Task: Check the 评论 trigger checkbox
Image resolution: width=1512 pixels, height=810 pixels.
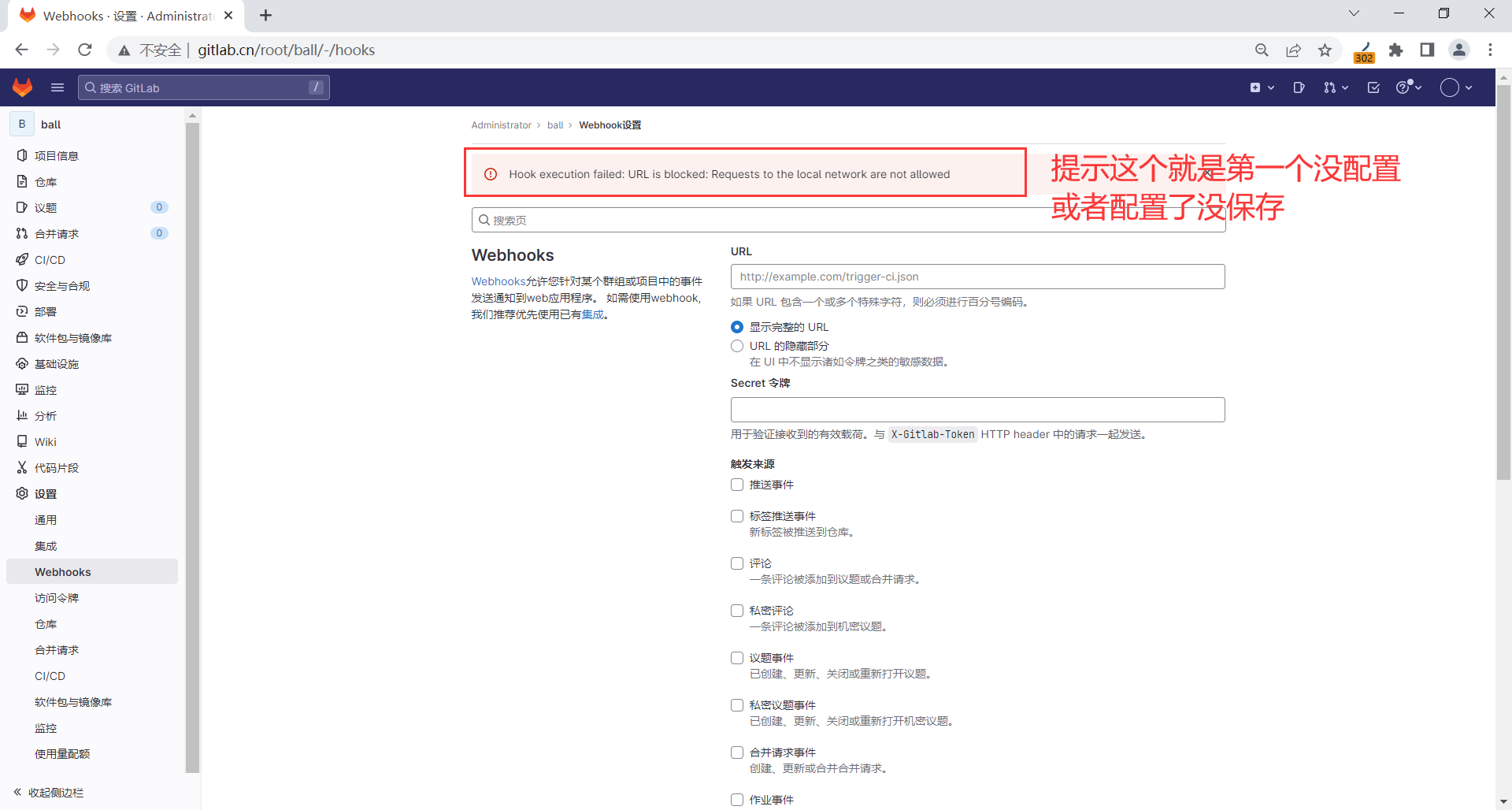Action: [737, 563]
